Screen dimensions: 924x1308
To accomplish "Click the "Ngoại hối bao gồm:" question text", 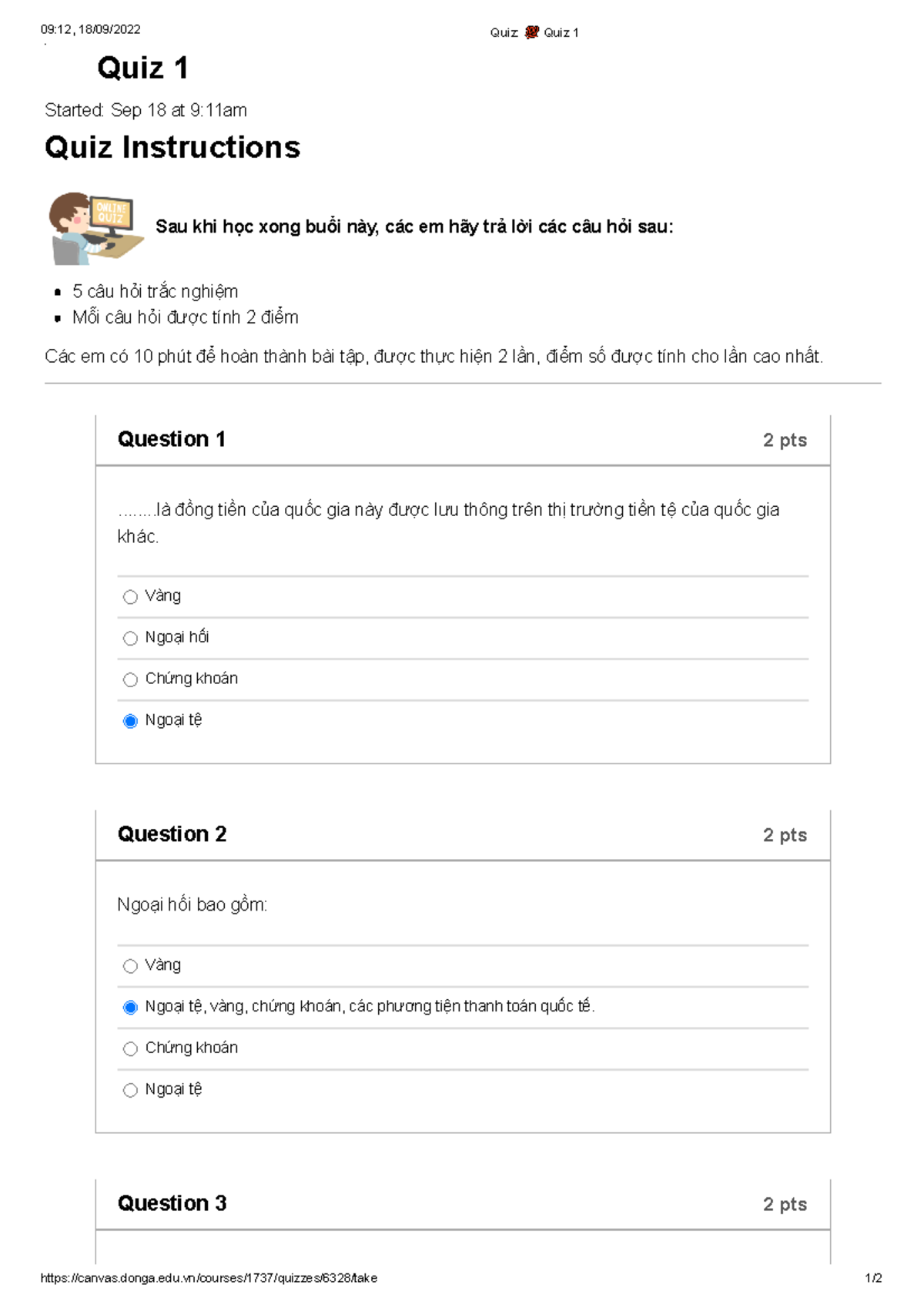I will coord(192,904).
